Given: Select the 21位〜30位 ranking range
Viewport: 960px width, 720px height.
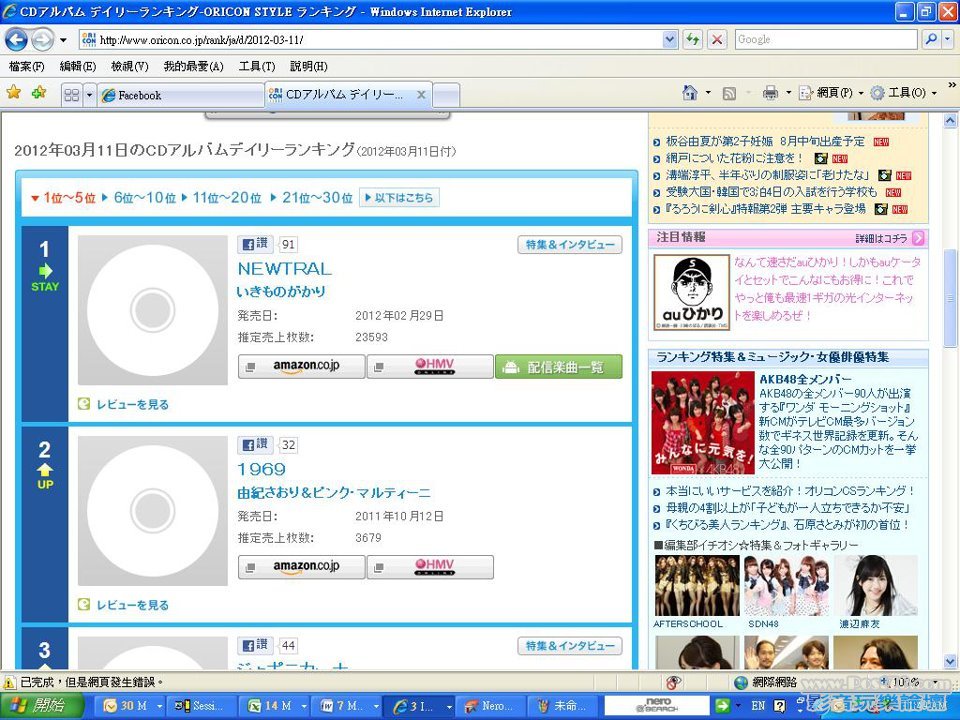Looking at the screenshot, I should [317, 198].
